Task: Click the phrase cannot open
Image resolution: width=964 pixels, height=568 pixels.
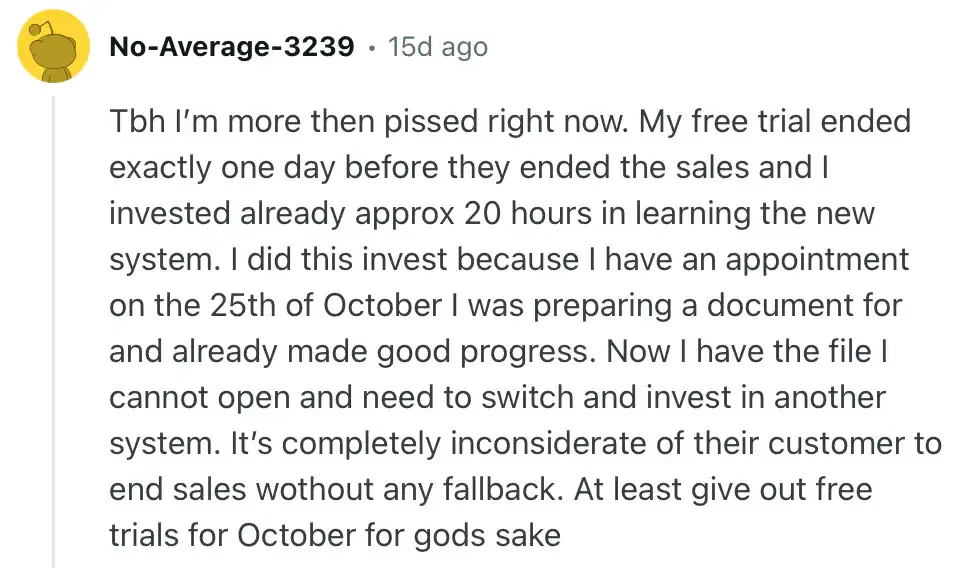Action: click(190, 398)
